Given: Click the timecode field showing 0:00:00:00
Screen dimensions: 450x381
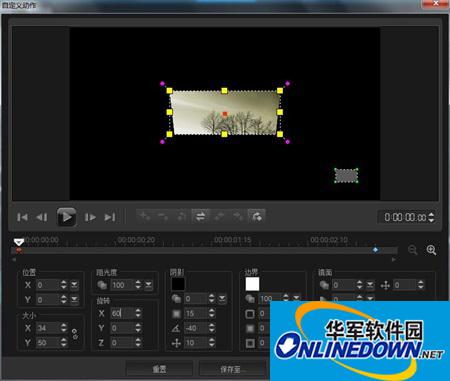Looking at the screenshot, I should tap(405, 217).
